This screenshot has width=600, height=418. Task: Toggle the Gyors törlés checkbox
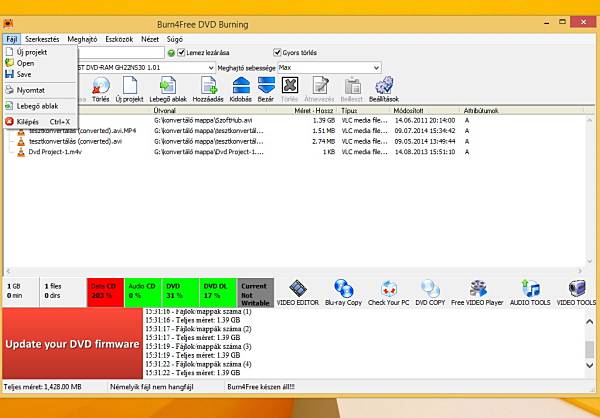pos(277,52)
